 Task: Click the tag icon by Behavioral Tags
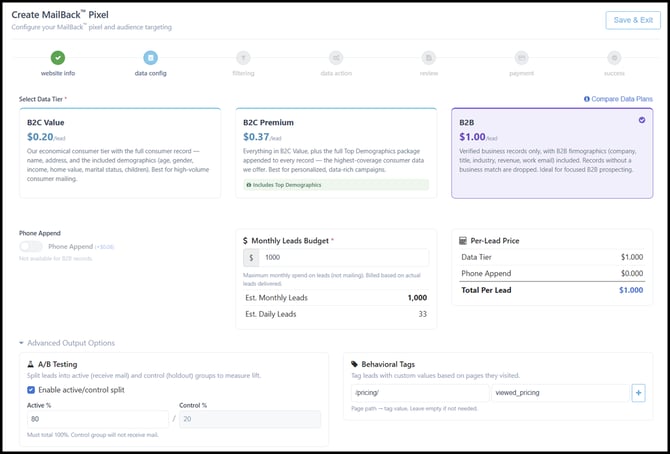click(x=354, y=364)
